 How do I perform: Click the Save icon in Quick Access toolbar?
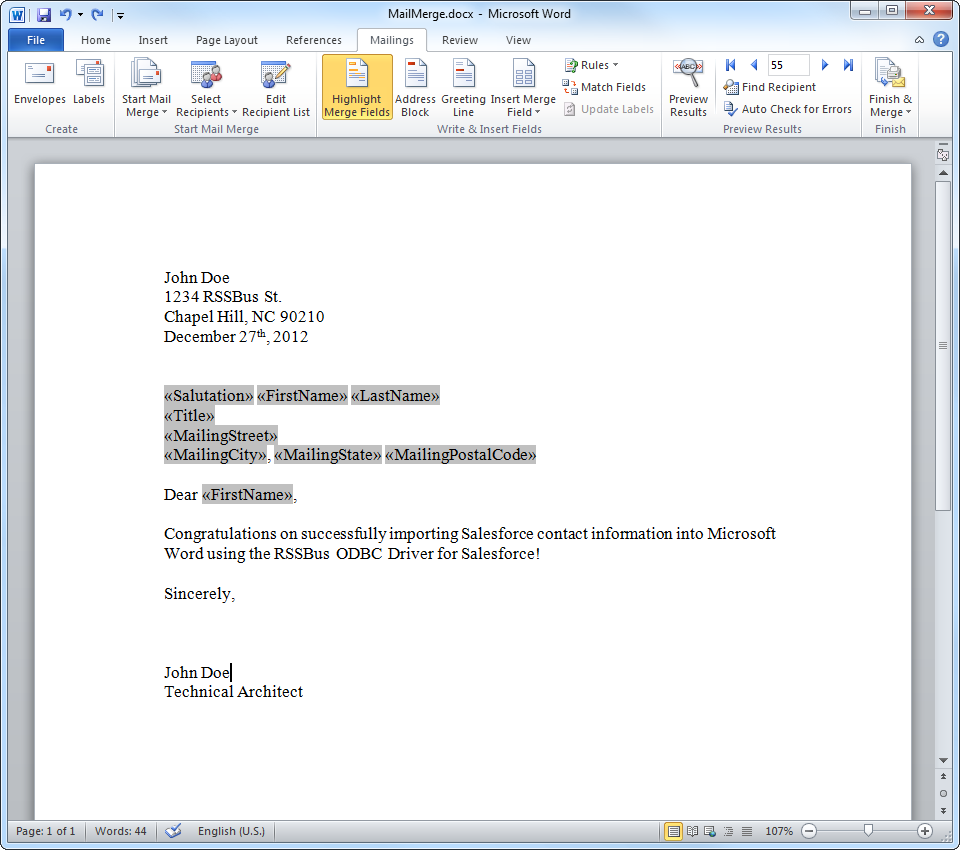click(44, 15)
